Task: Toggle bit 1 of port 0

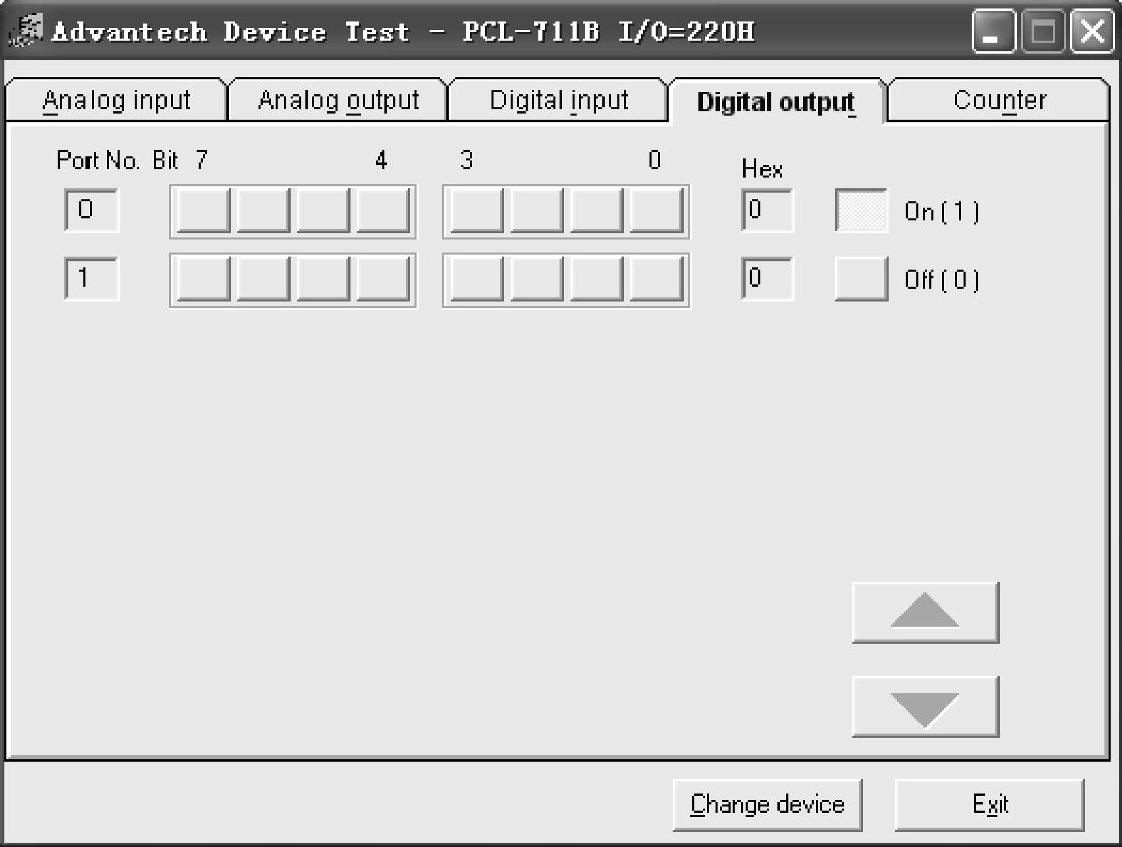Action: tap(597, 211)
